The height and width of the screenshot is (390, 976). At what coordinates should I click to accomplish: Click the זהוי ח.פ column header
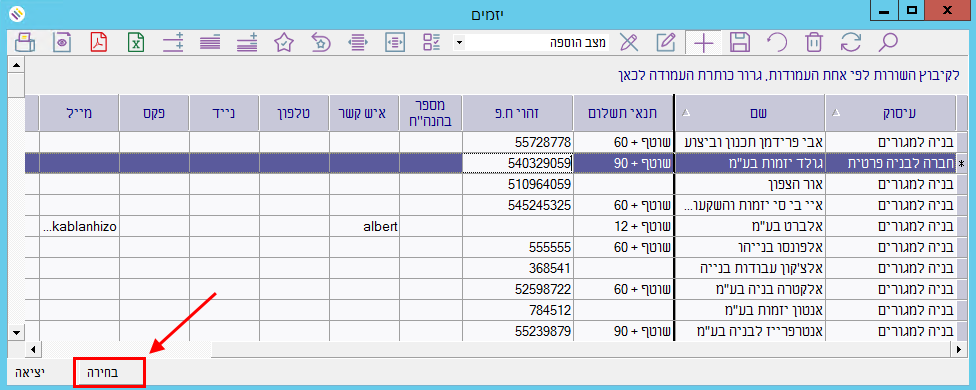517,113
